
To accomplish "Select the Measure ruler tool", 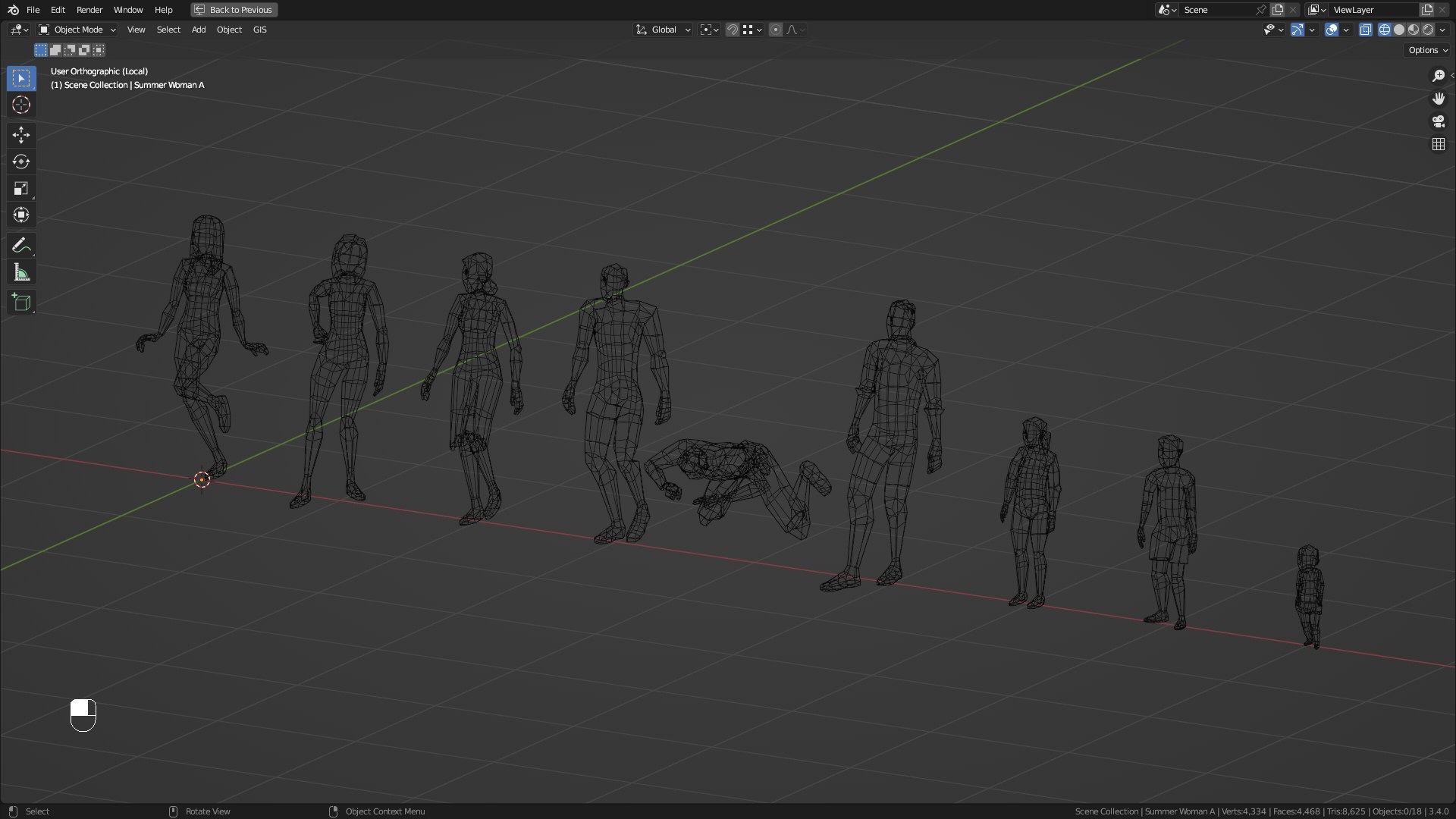I will point(21,272).
